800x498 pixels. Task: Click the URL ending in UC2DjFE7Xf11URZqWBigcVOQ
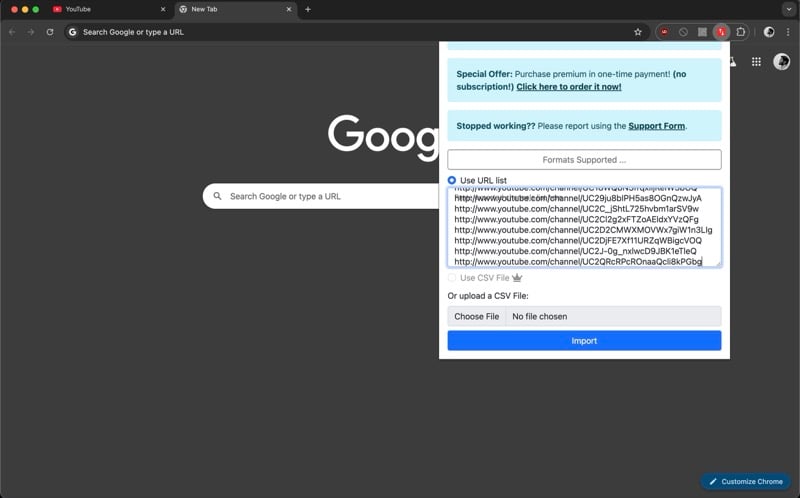(578, 240)
